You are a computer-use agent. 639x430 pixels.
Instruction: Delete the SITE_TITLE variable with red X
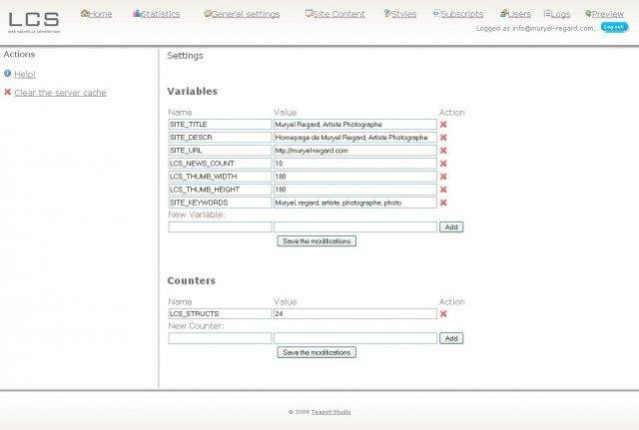(x=443, y=125)
